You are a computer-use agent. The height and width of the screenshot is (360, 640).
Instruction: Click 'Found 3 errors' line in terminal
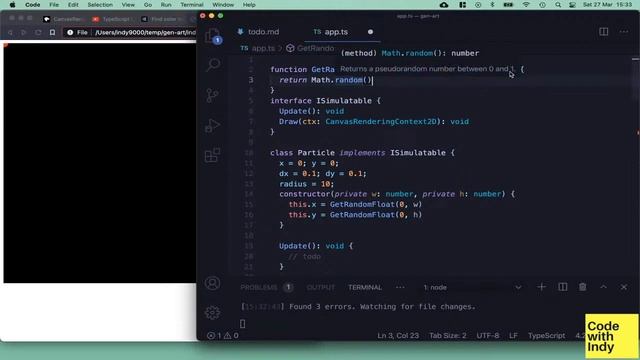click(x=358, y=307)
